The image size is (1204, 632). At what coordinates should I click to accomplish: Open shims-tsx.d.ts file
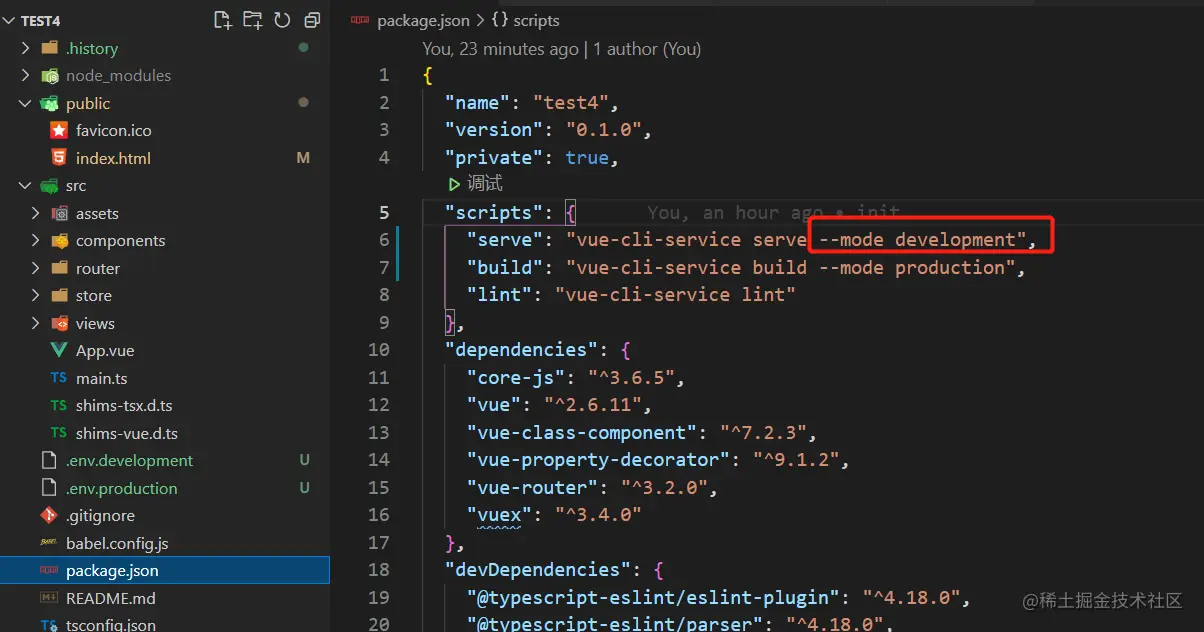(124, 406)
